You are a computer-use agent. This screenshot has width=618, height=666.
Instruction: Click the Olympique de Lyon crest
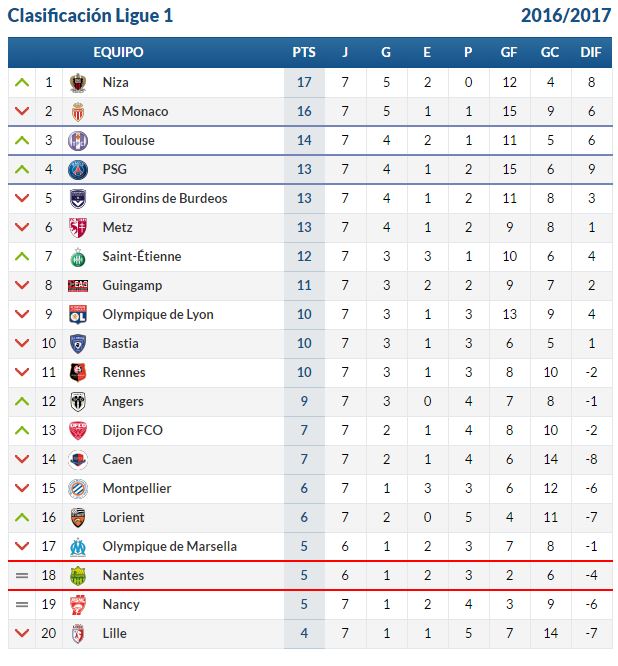78,315
